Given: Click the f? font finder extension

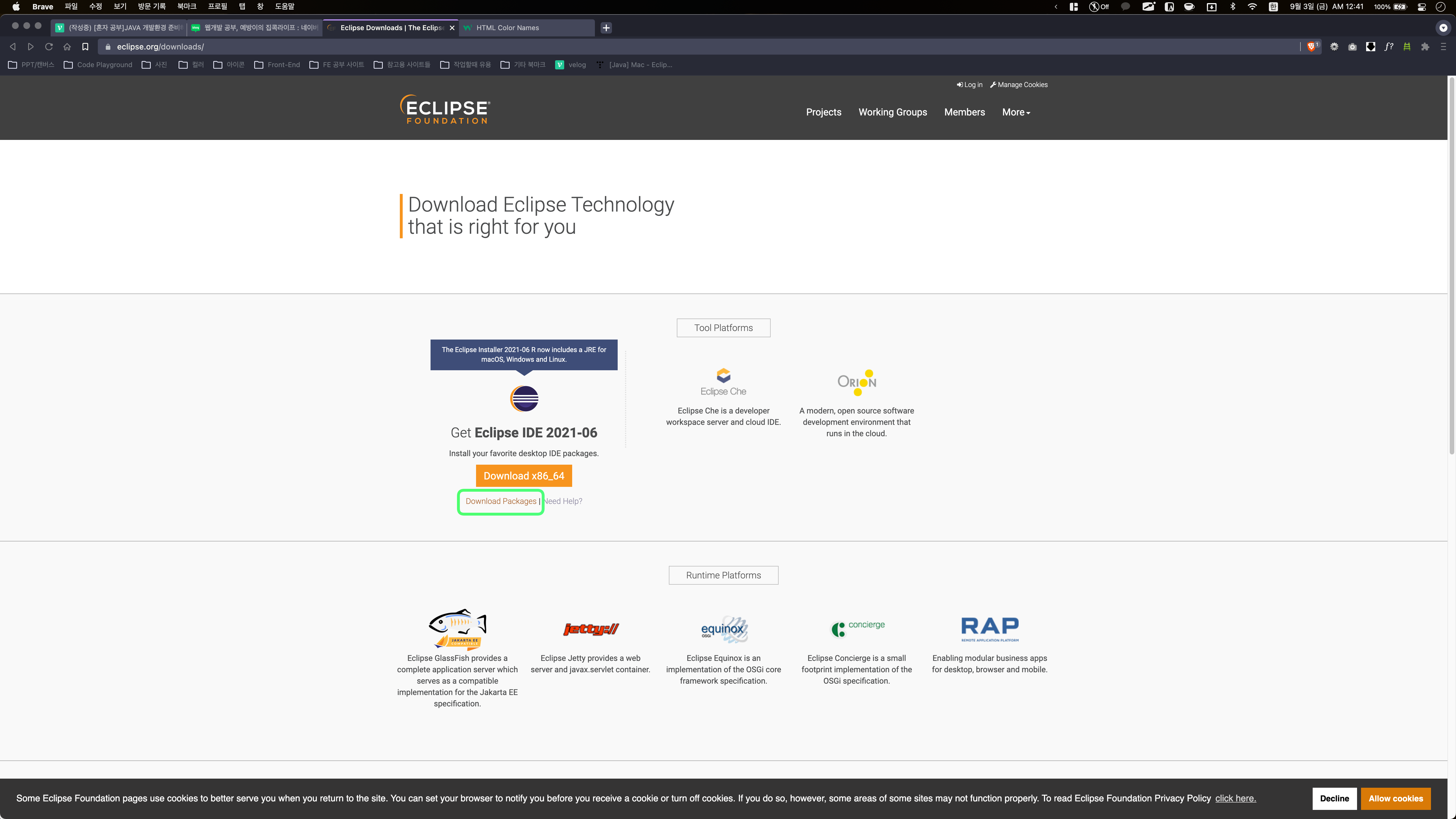Looking at the screenshot, I should [x=1389, y=47].
